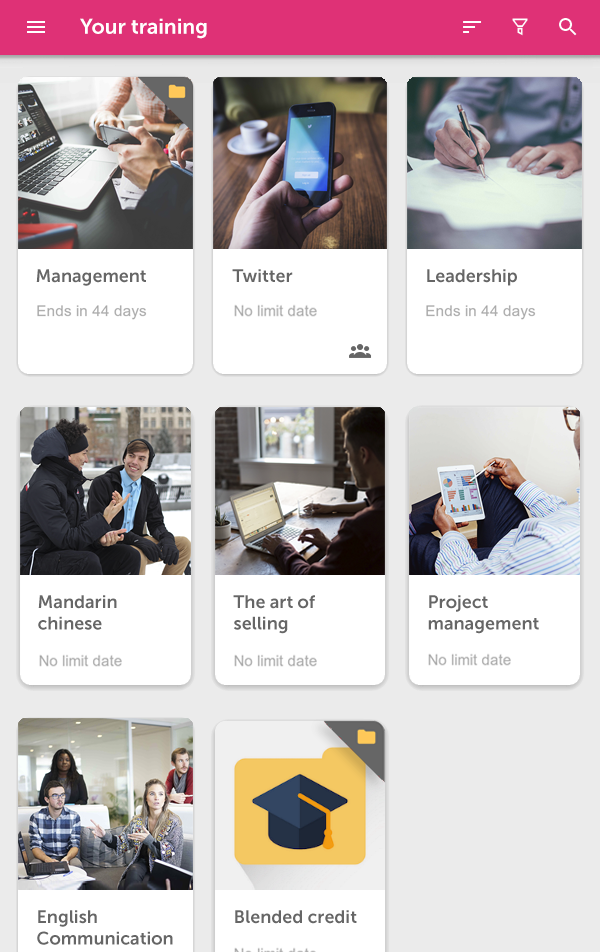600x952 pixels.
Task: Open The art of selling title
Action: coord(274,613)
